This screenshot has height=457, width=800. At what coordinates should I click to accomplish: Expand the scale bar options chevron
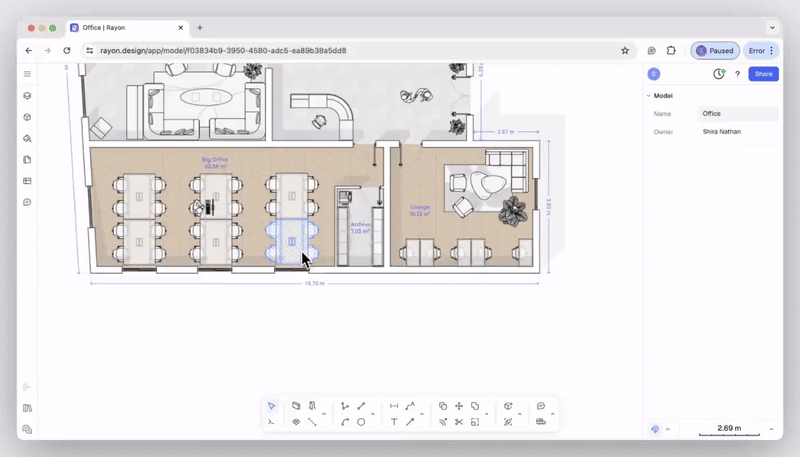(771, 429)
